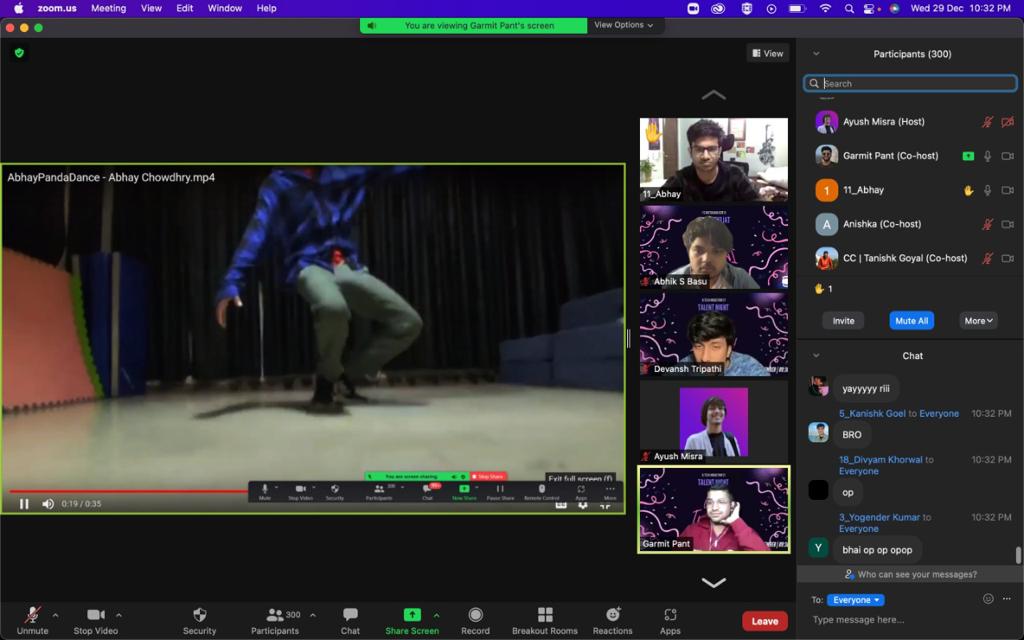1024x640 pixels.
Task: Expand share options arrow next to Share Screen
Action: coord(436,615)
